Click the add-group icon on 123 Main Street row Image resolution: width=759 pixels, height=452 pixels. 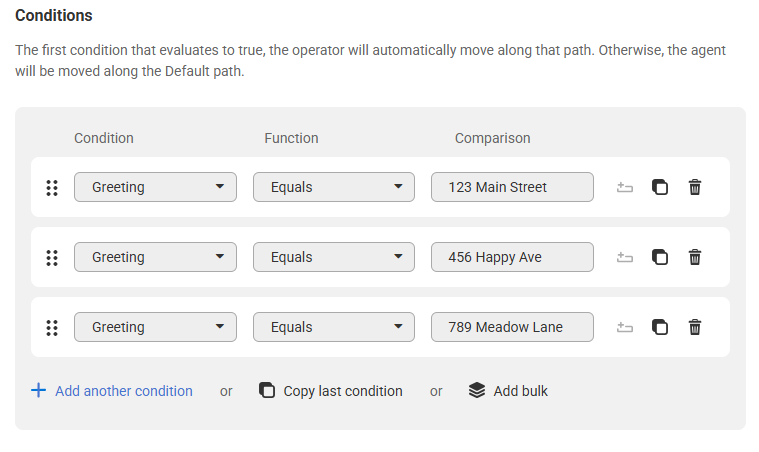pos(625,187)
